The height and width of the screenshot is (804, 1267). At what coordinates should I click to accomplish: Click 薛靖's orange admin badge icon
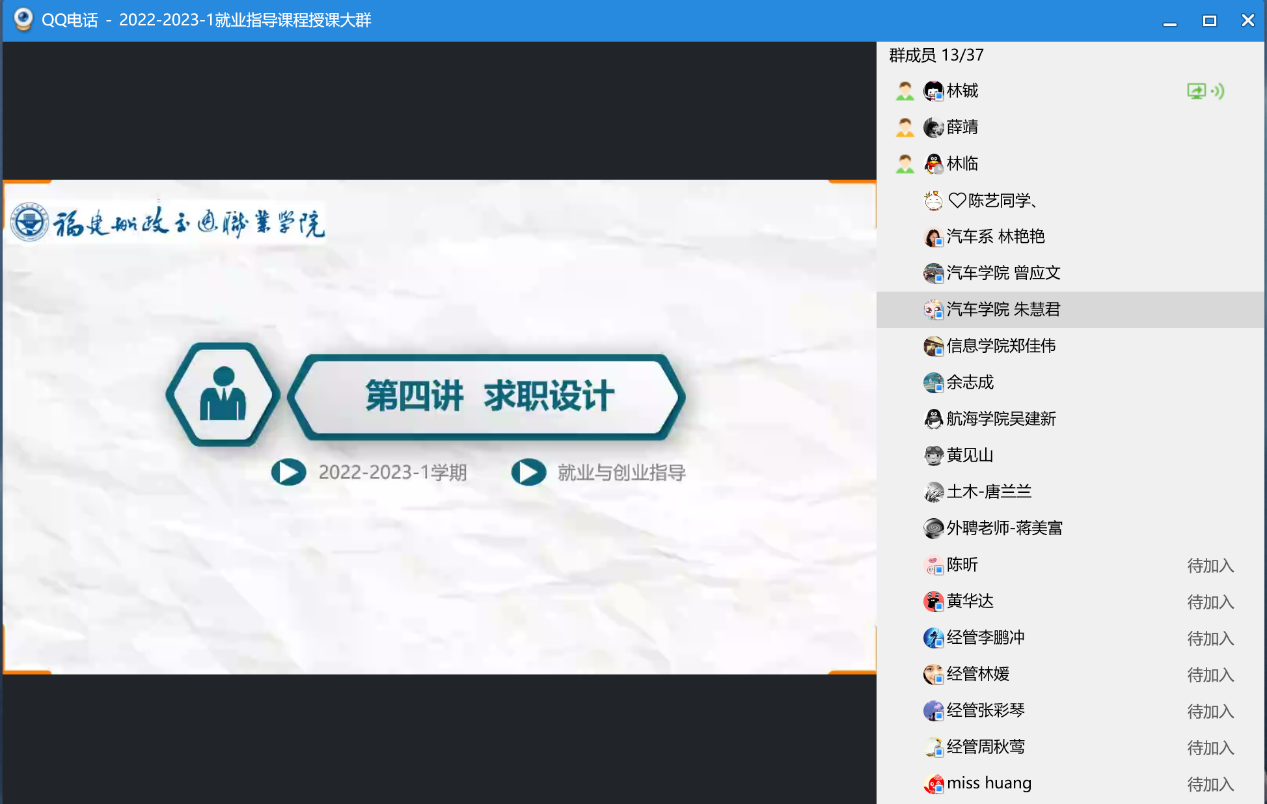click(x=905, y=128)
